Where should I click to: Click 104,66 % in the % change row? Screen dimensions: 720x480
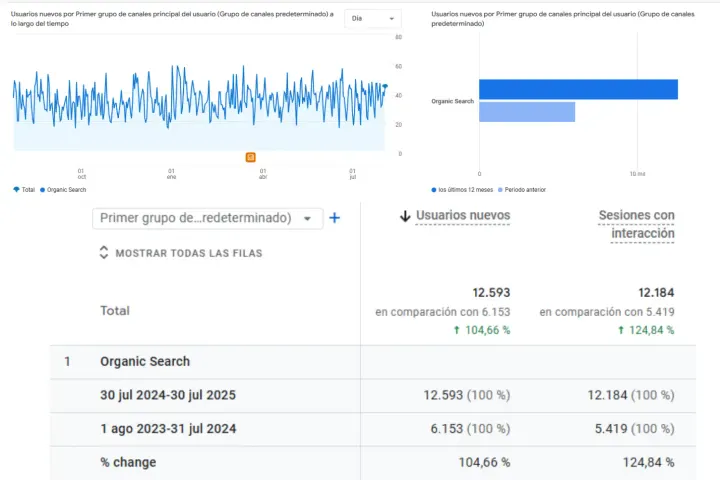pos(484,463)
